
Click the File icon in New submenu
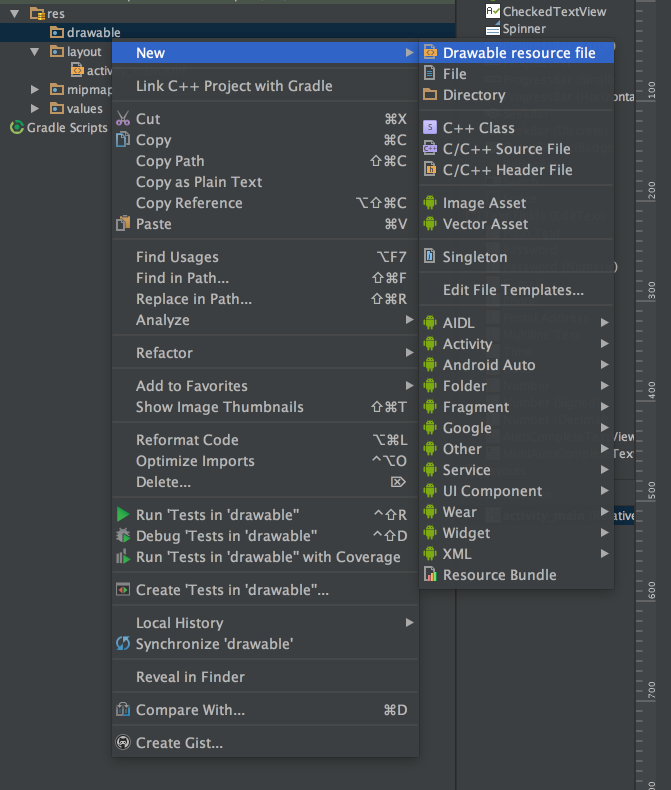click(x=430, y=74)
